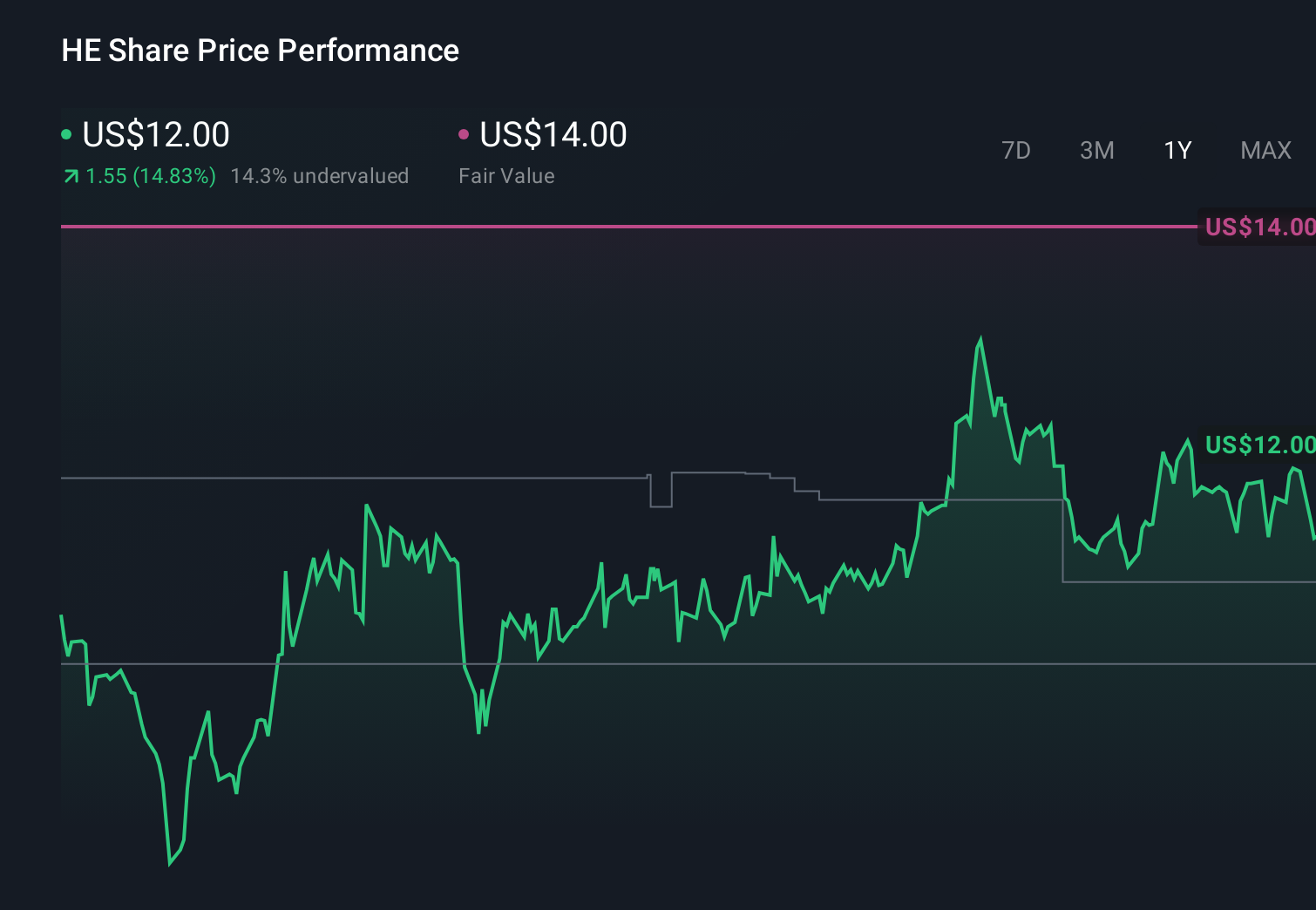Select the US$14.00 price tag on the right
The height and width of the screenshot is (910, 1316).
(1258, 227)
